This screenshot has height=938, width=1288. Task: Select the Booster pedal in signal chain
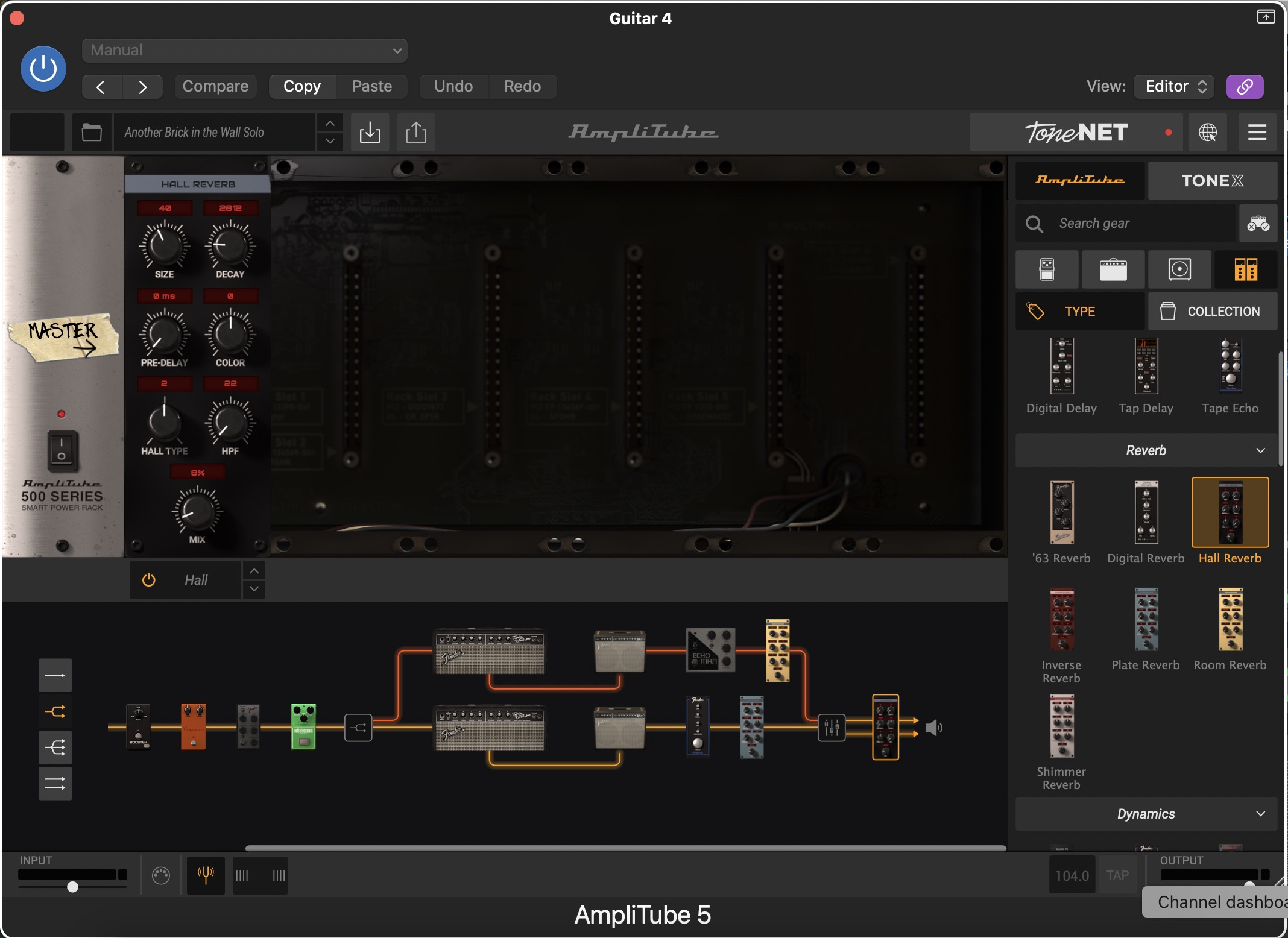(x=138, y=726)
